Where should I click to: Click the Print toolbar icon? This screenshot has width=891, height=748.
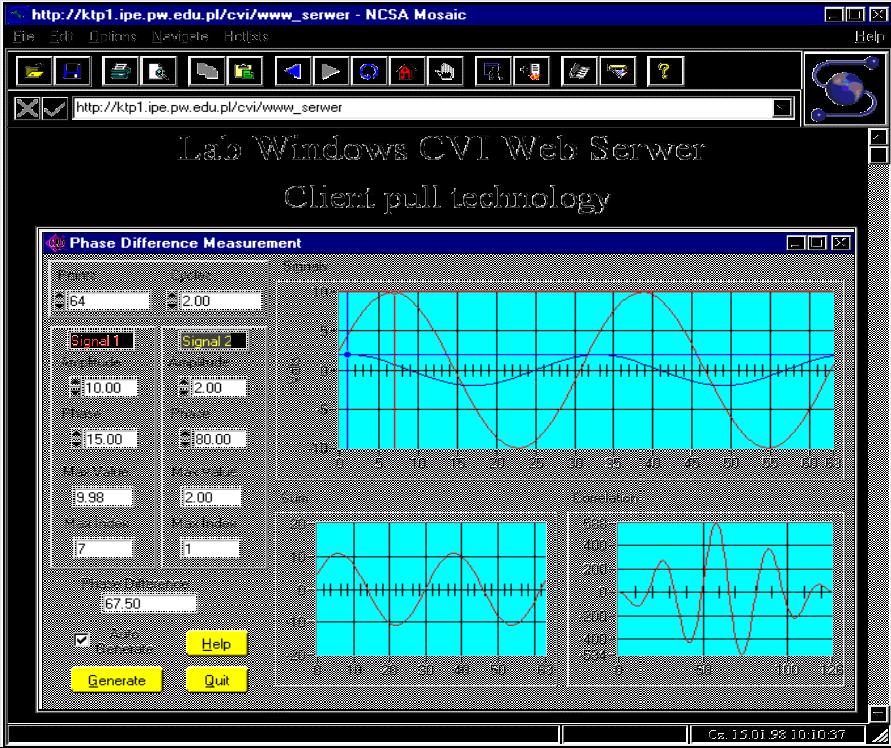pyautogui.click(x=120, y=72)
